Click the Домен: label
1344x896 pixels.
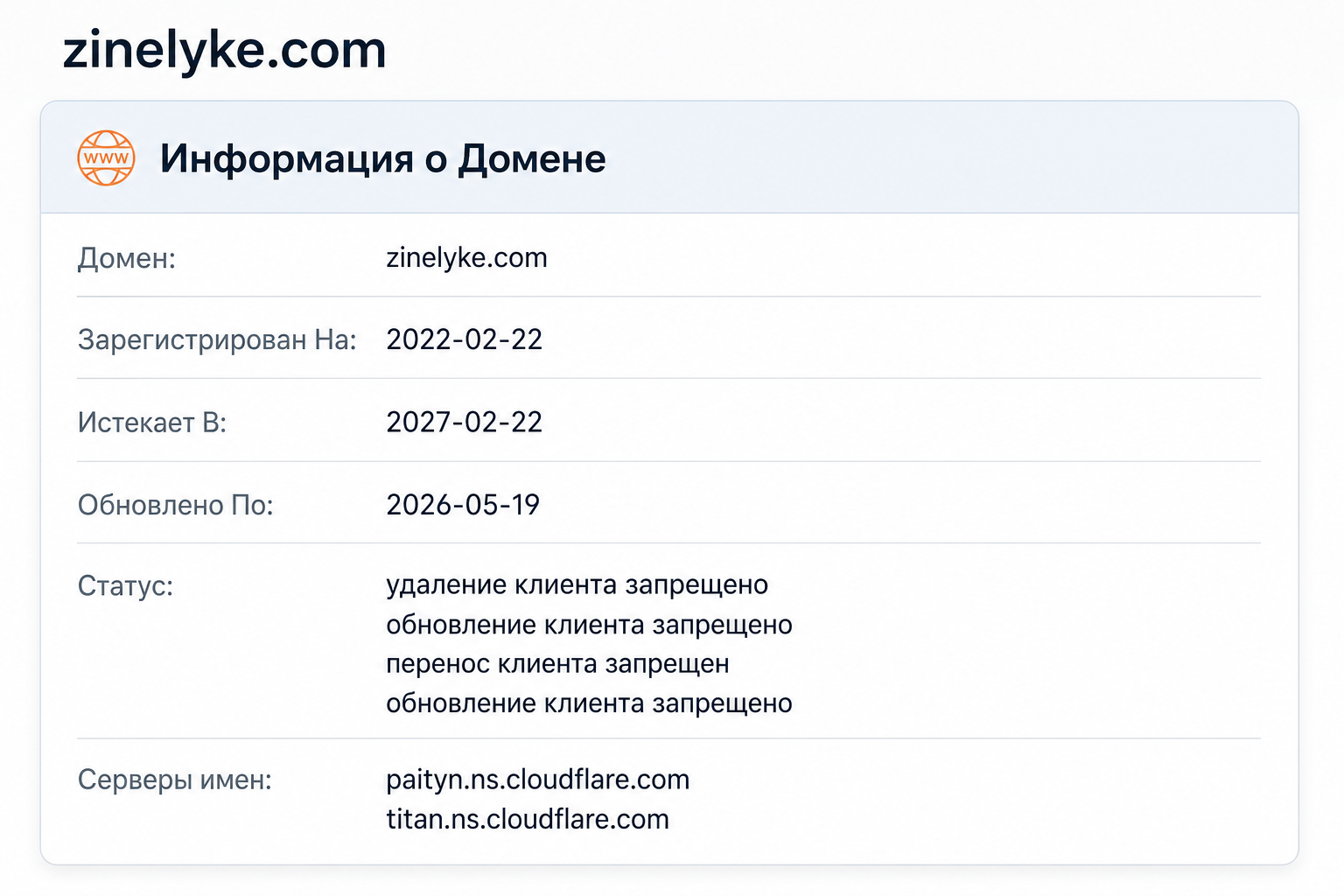pos(127,258)
